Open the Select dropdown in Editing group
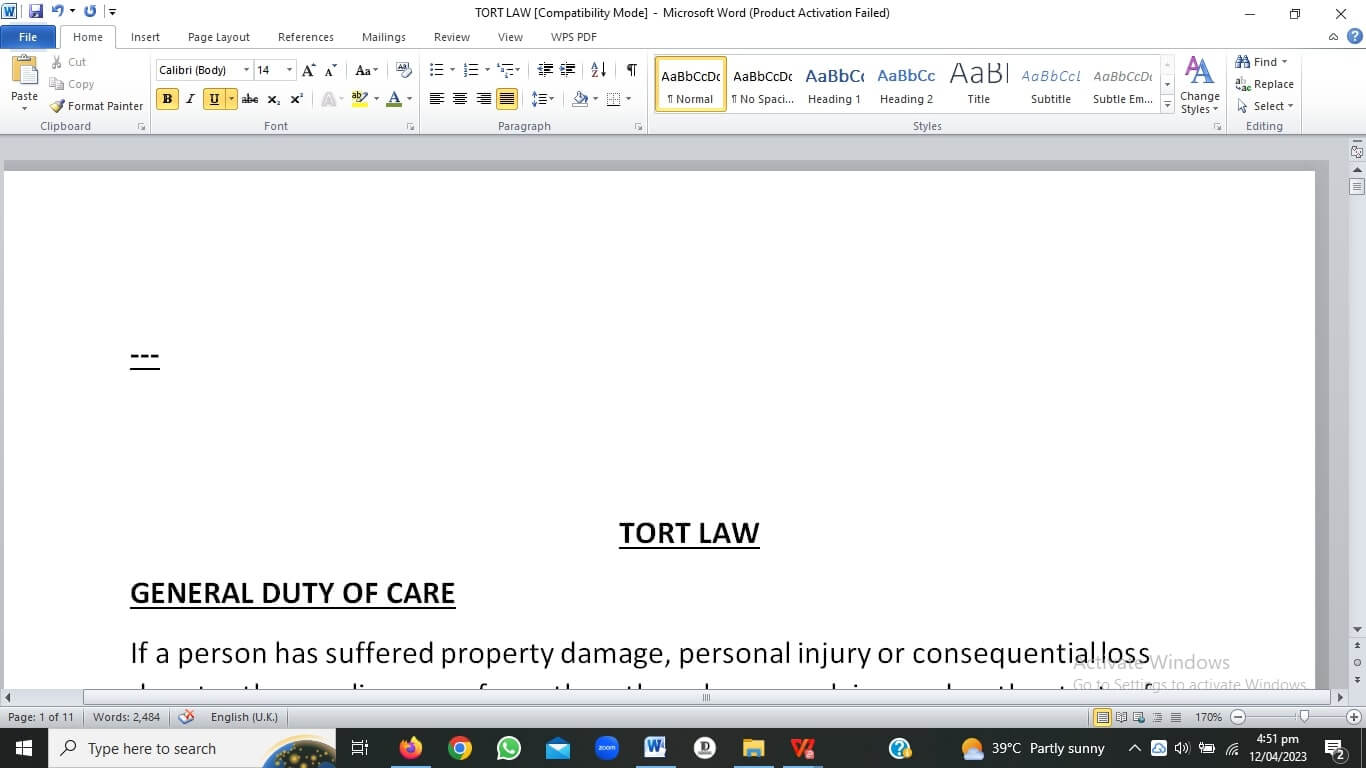 point(1265,106)
